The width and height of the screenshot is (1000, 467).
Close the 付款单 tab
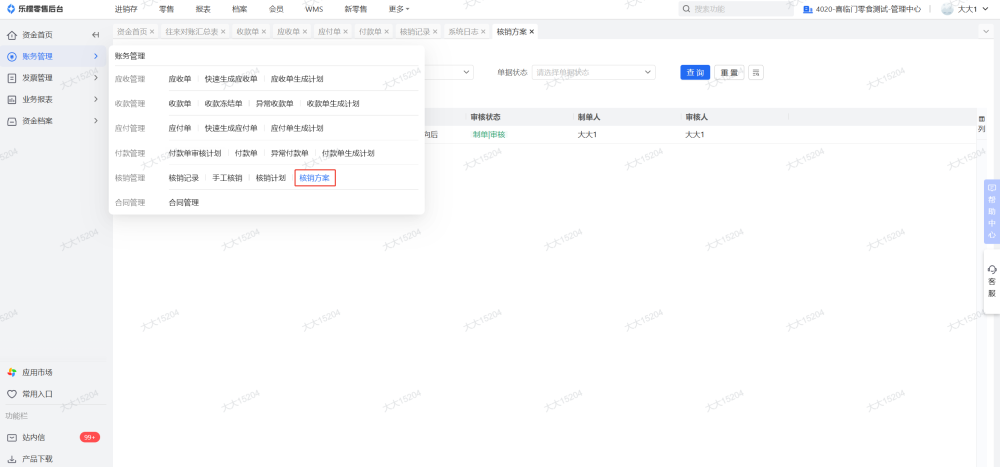pos(386,31)
